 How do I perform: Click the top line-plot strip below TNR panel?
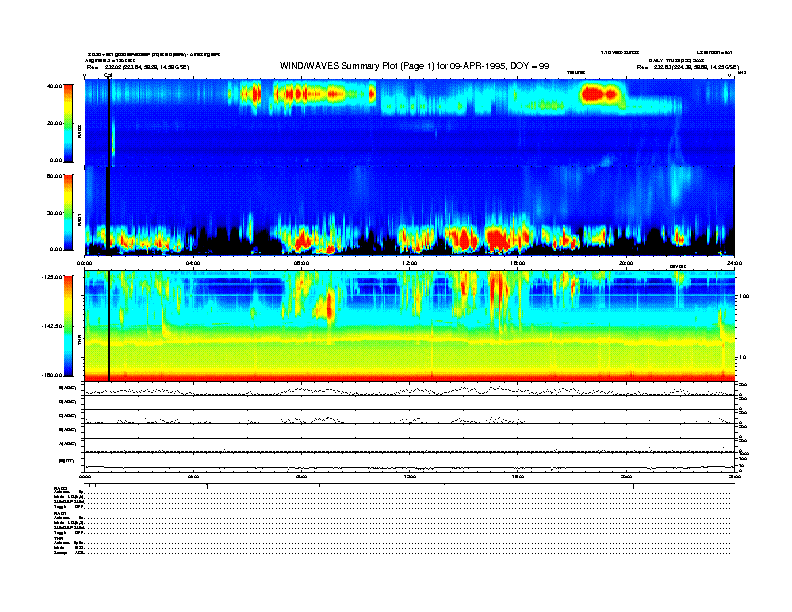[x=410, y=389]
